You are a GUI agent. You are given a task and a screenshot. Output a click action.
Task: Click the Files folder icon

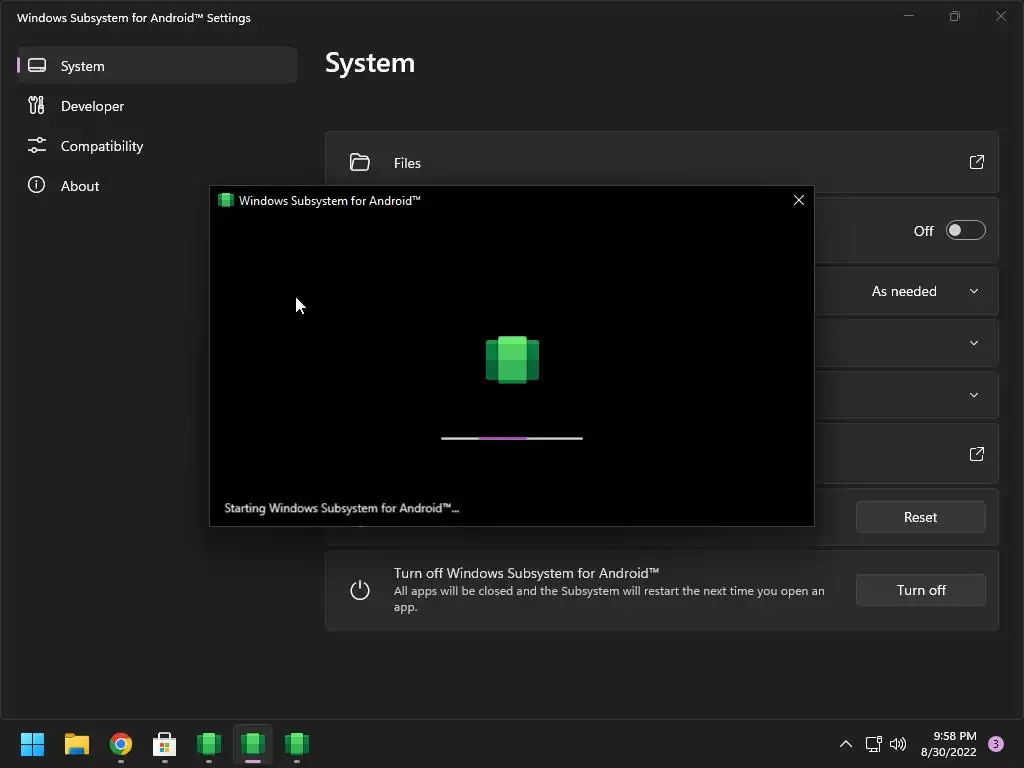click(359, 162)
